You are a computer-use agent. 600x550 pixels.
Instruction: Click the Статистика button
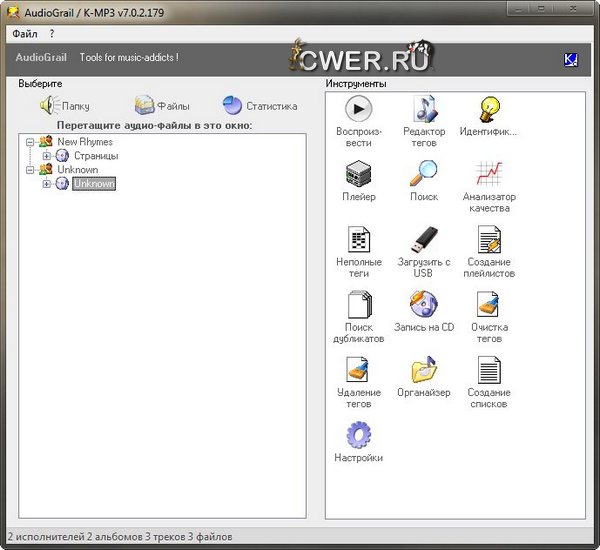tap(260, 106)
